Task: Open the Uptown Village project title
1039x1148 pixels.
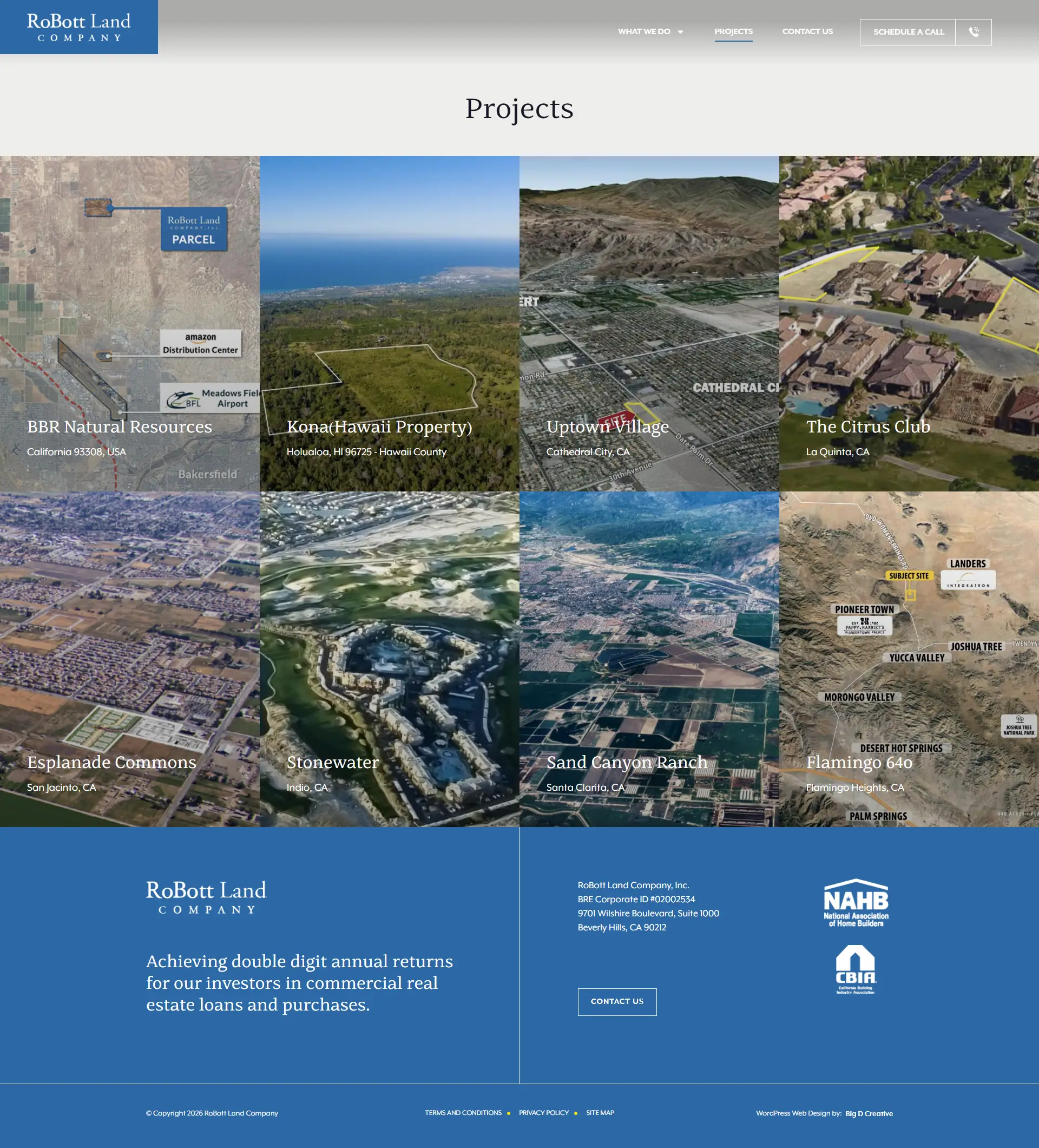Action: click(x=608, y=427)
